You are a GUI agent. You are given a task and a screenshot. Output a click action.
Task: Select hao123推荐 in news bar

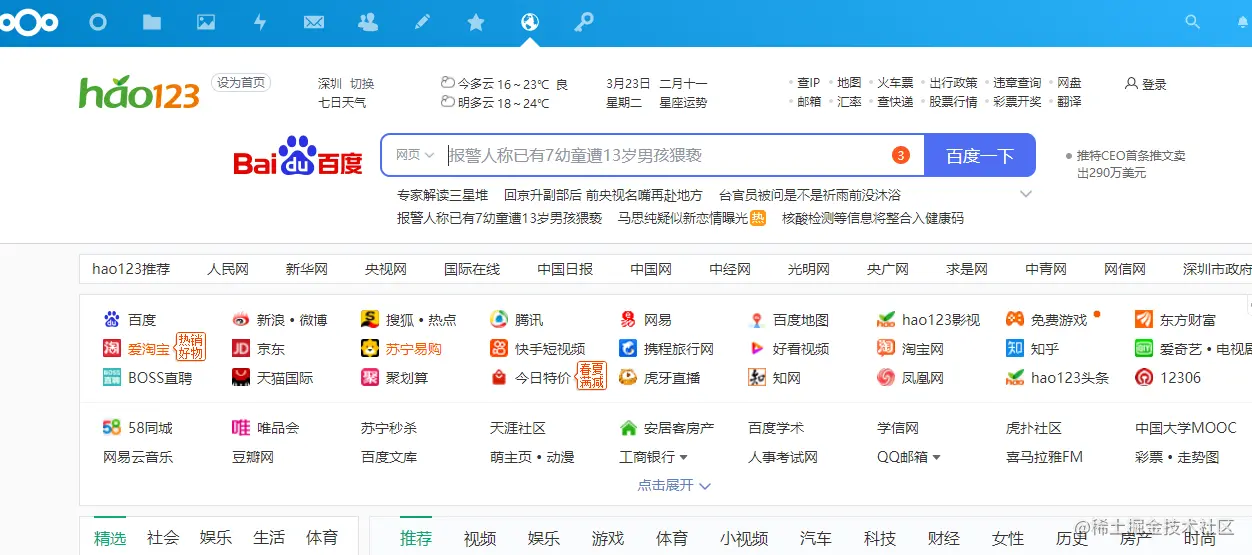tap(131, 269)
